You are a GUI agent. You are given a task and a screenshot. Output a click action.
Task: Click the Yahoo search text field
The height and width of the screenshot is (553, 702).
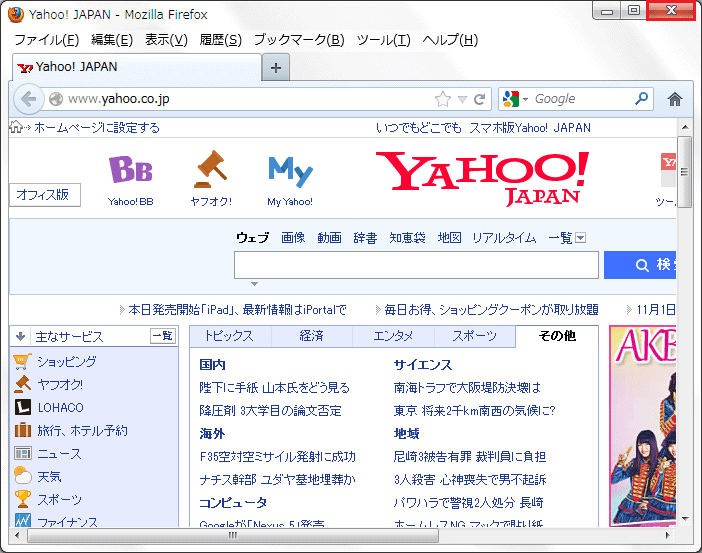pyautogui.click(x=416, y=265)
